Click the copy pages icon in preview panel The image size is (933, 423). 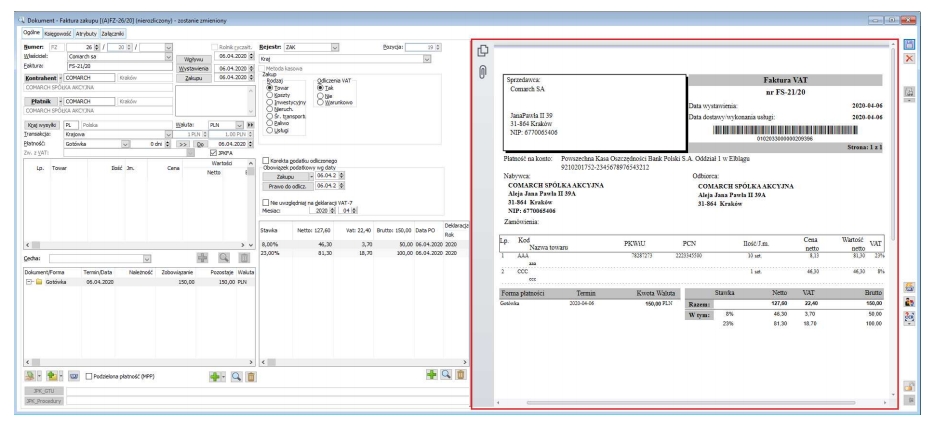483,52
